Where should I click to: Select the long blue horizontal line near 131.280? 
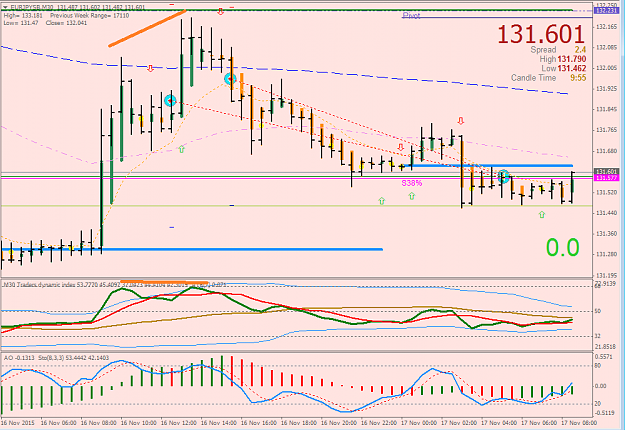[192, 249]
